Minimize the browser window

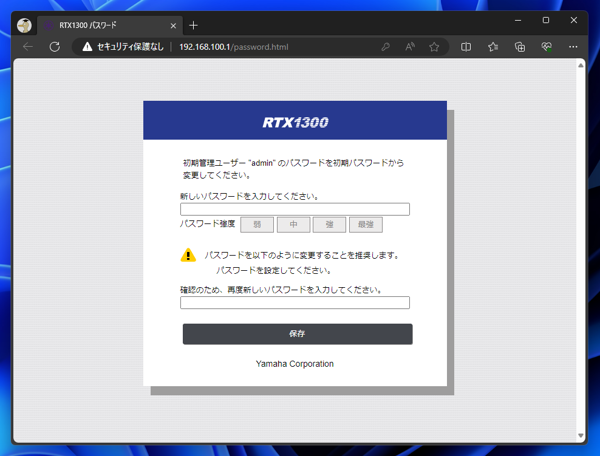[518, 20]
